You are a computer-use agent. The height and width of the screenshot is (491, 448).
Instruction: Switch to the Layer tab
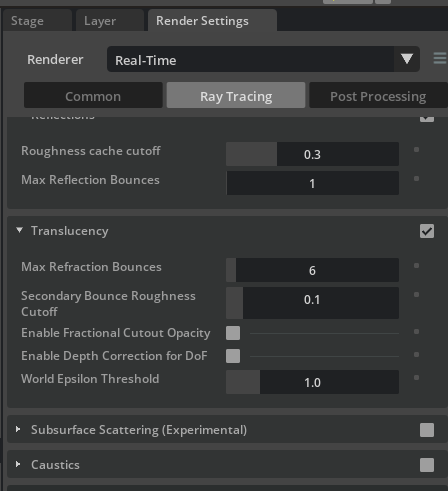coord(100,21)
